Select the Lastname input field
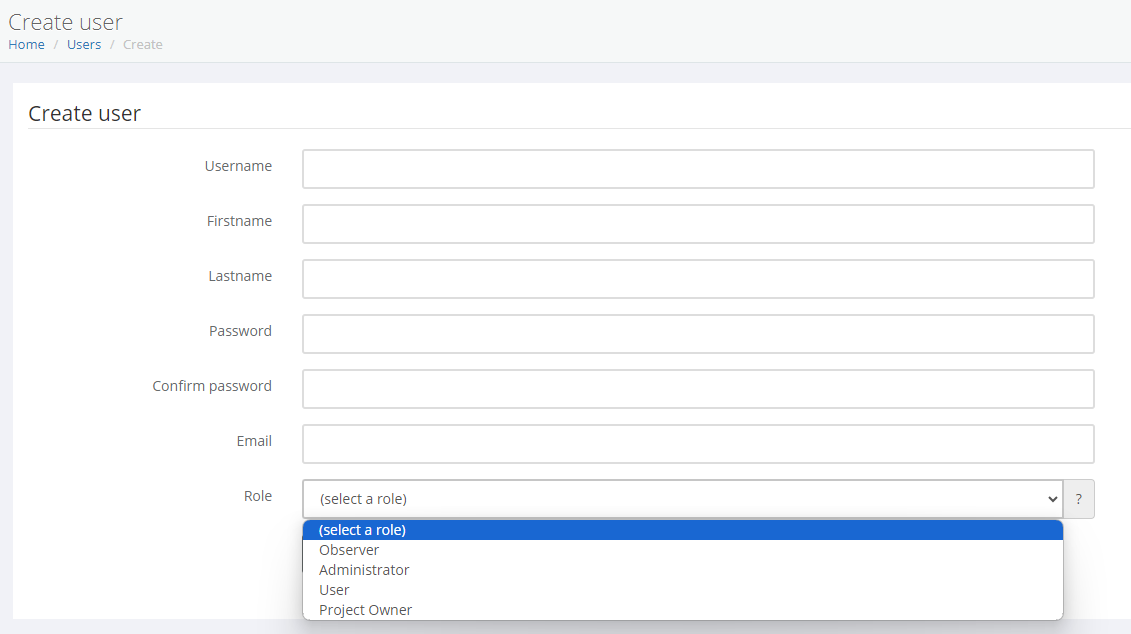1131x634 pixels. pos(698,279)
